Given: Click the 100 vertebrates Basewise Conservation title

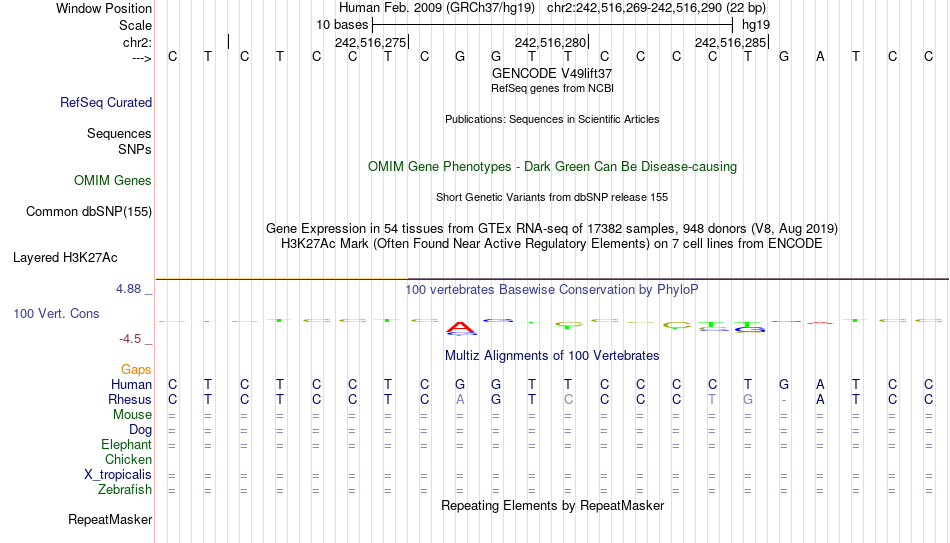Looking at the screenshot, I should [x=552, y=290].
